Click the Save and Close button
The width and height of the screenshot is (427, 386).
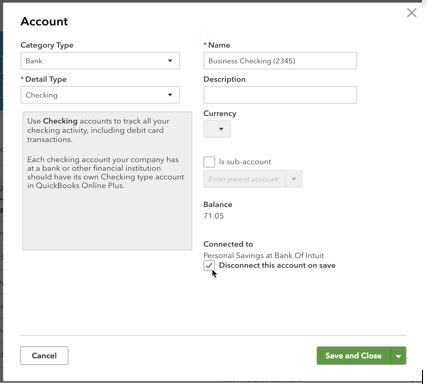click(x=353, y=356)
